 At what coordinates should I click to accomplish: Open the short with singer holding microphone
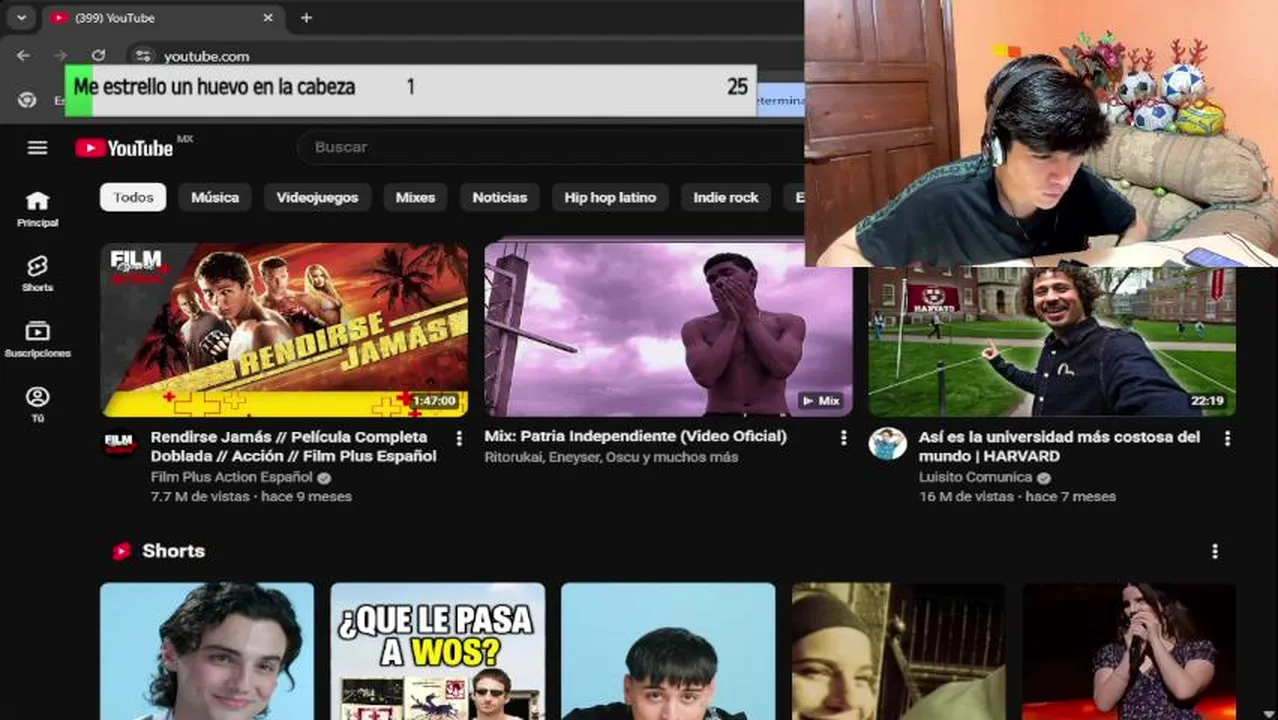(x=1129, y=651)
